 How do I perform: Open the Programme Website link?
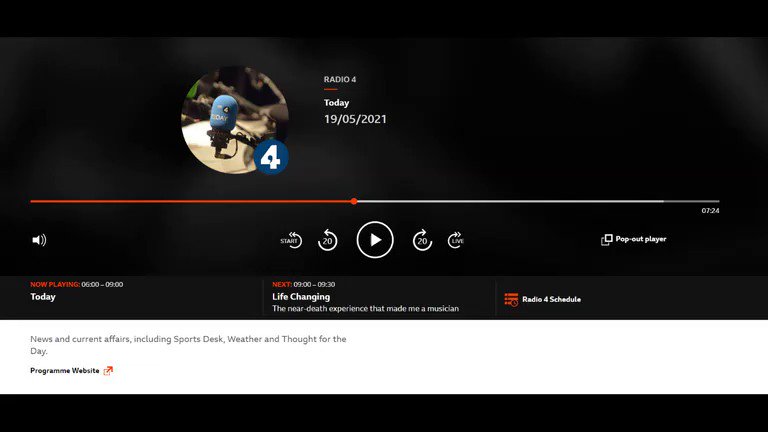72,370
